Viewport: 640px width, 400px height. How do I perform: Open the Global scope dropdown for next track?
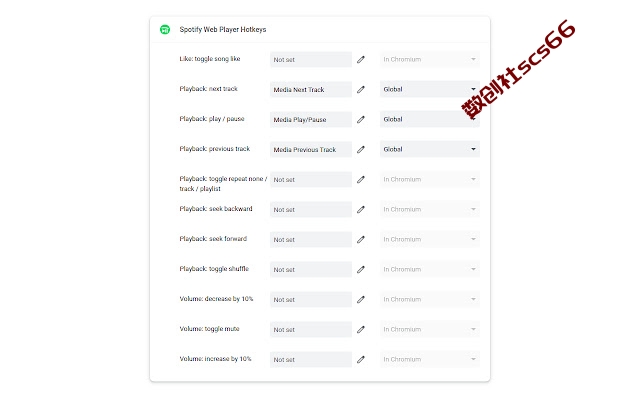coord(430,89)
